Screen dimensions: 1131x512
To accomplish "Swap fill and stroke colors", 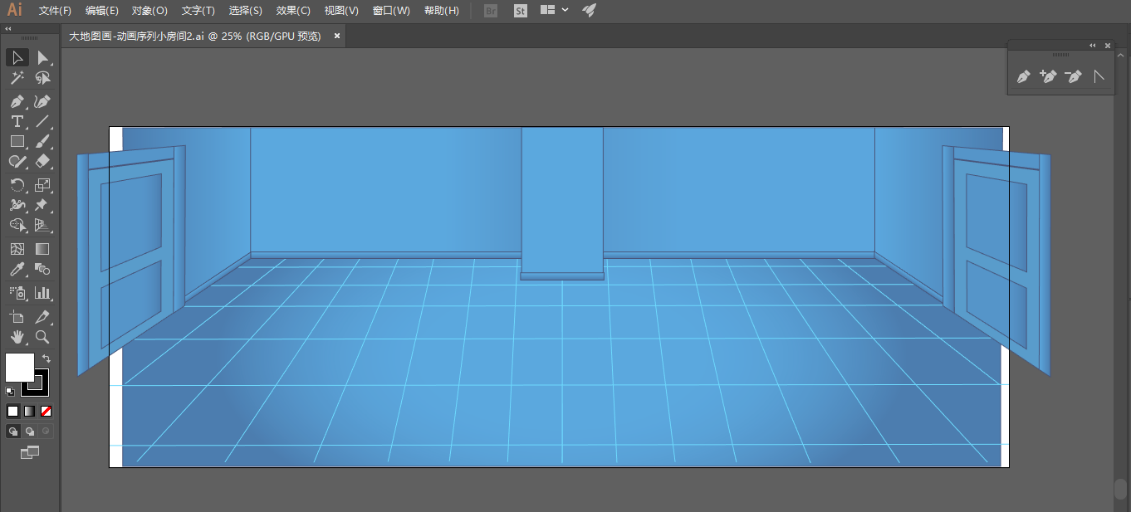I will [x=46, y=358].
